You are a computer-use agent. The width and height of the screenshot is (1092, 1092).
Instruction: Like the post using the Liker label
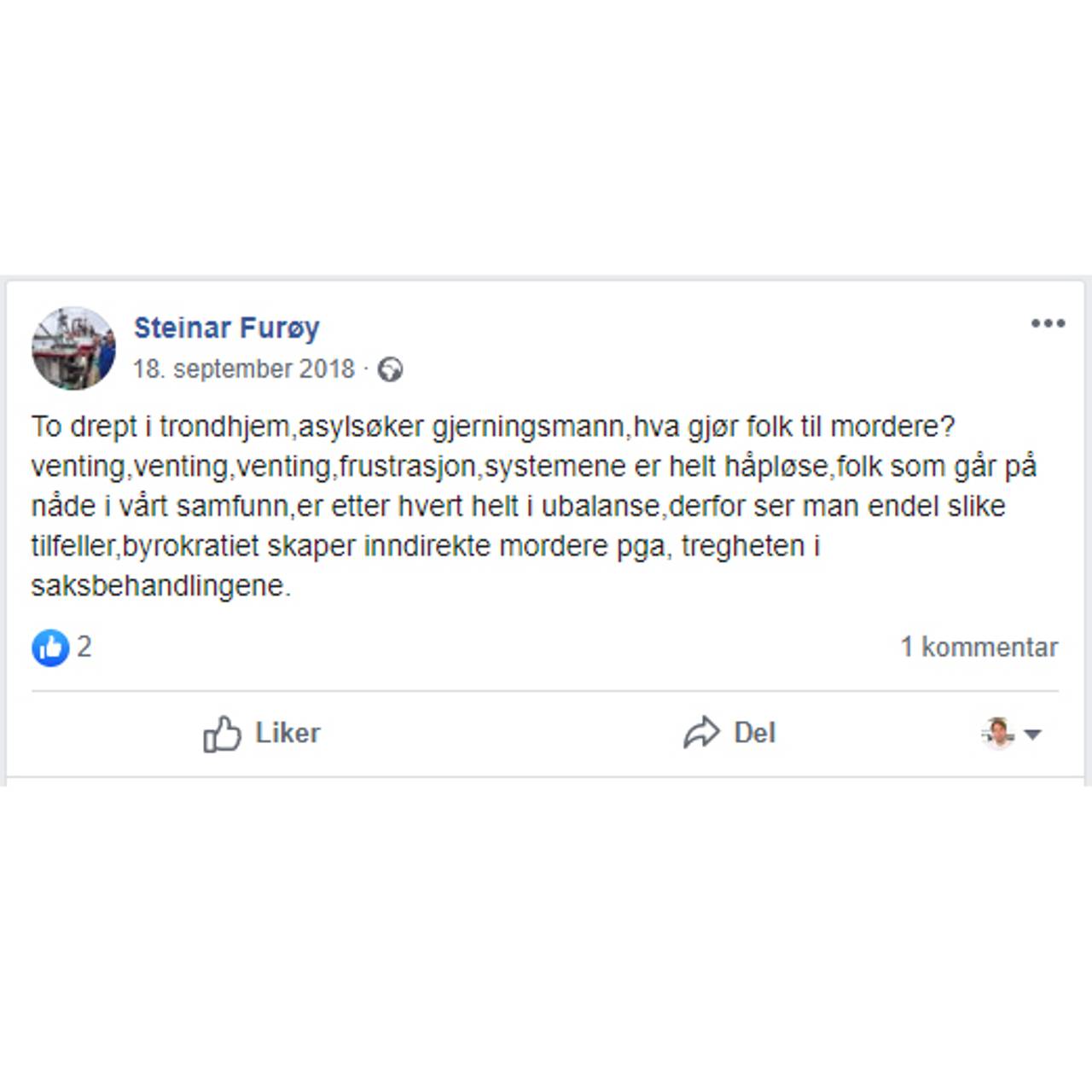point(288,733)
